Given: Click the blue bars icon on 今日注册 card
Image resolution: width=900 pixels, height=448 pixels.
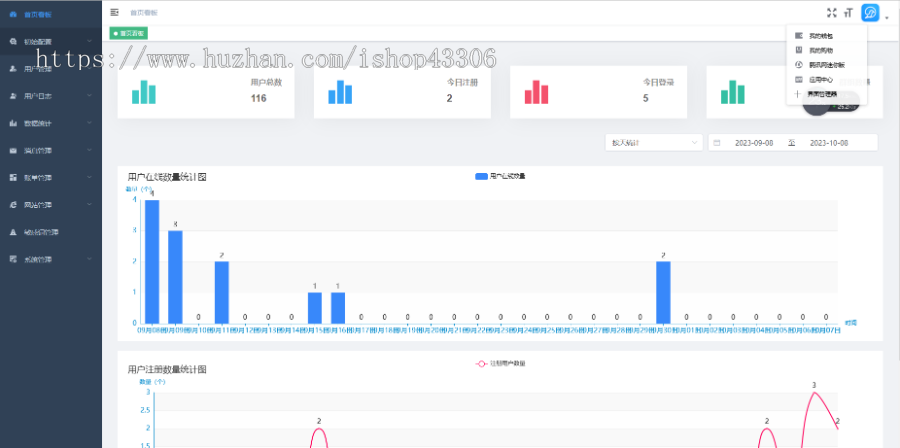Looking at the screenshot, I should pos(340,92).
